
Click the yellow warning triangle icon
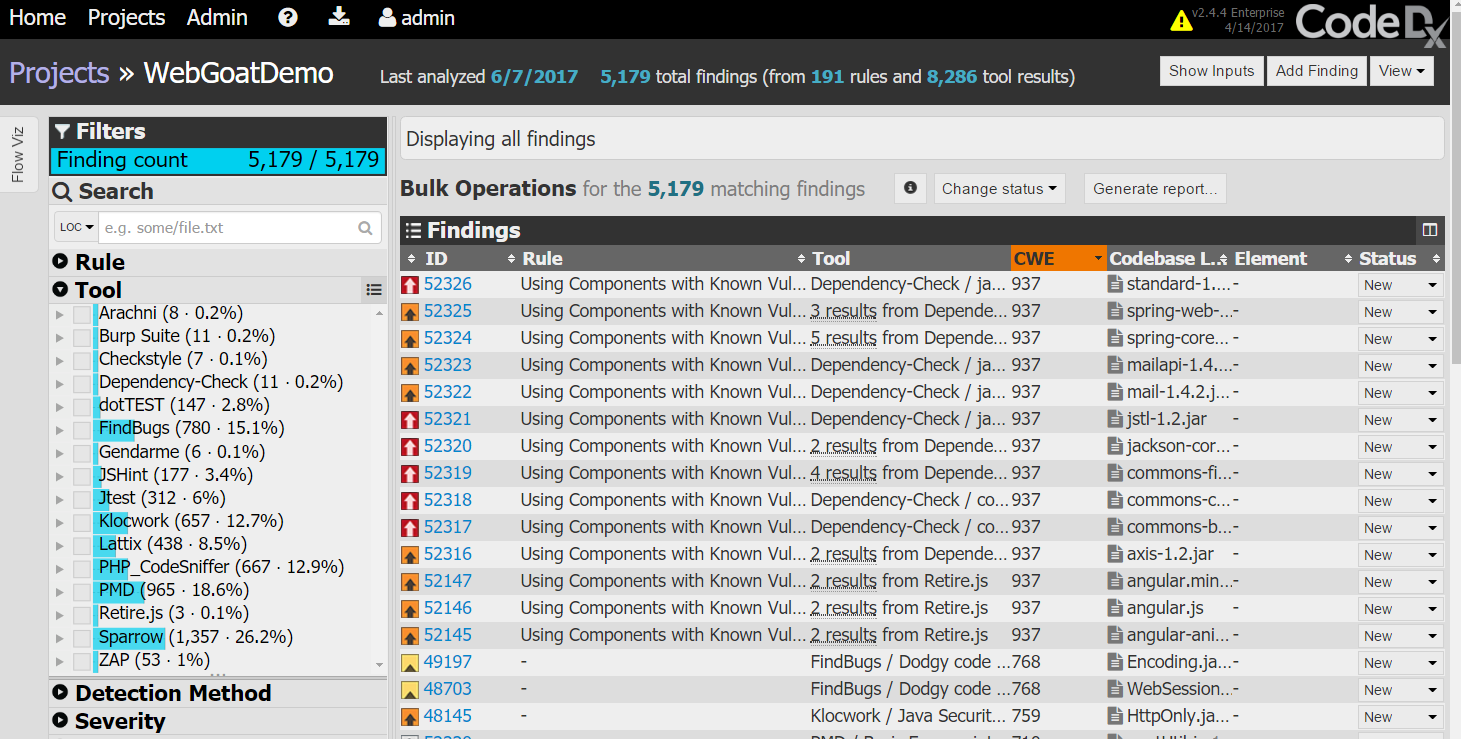pos(1181,21)
